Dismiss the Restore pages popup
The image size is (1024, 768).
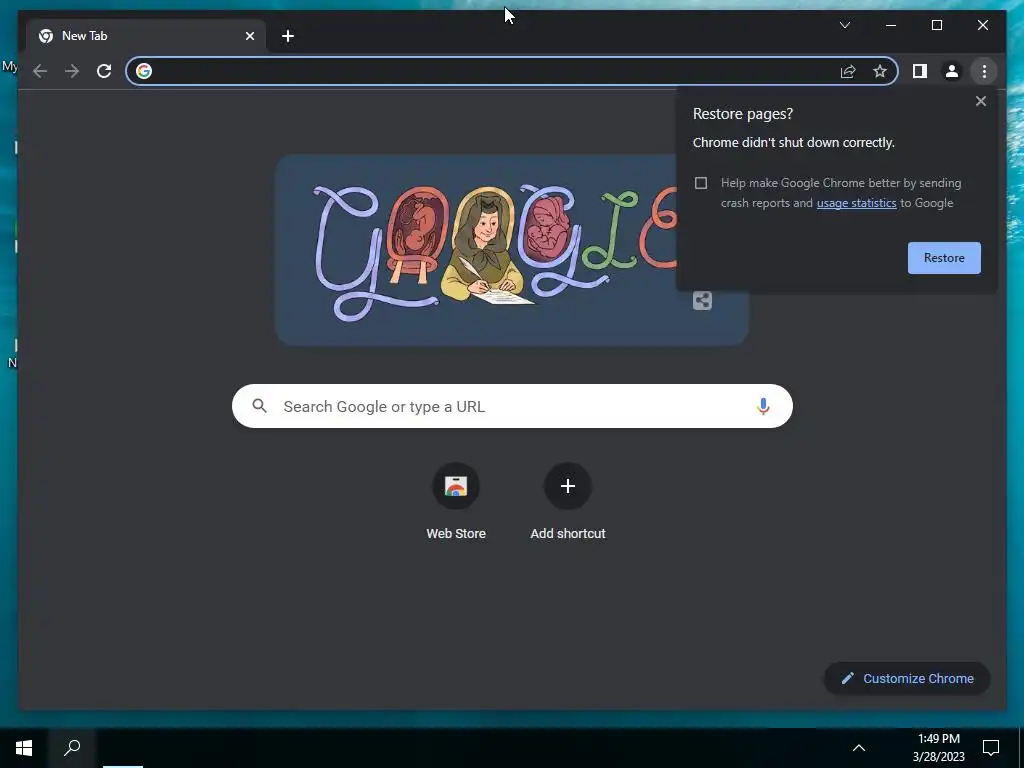980,101
